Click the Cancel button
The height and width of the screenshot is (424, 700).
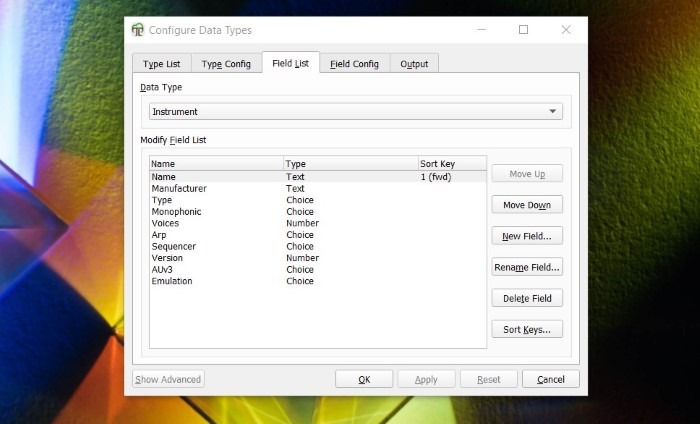(x=550, y=379)
